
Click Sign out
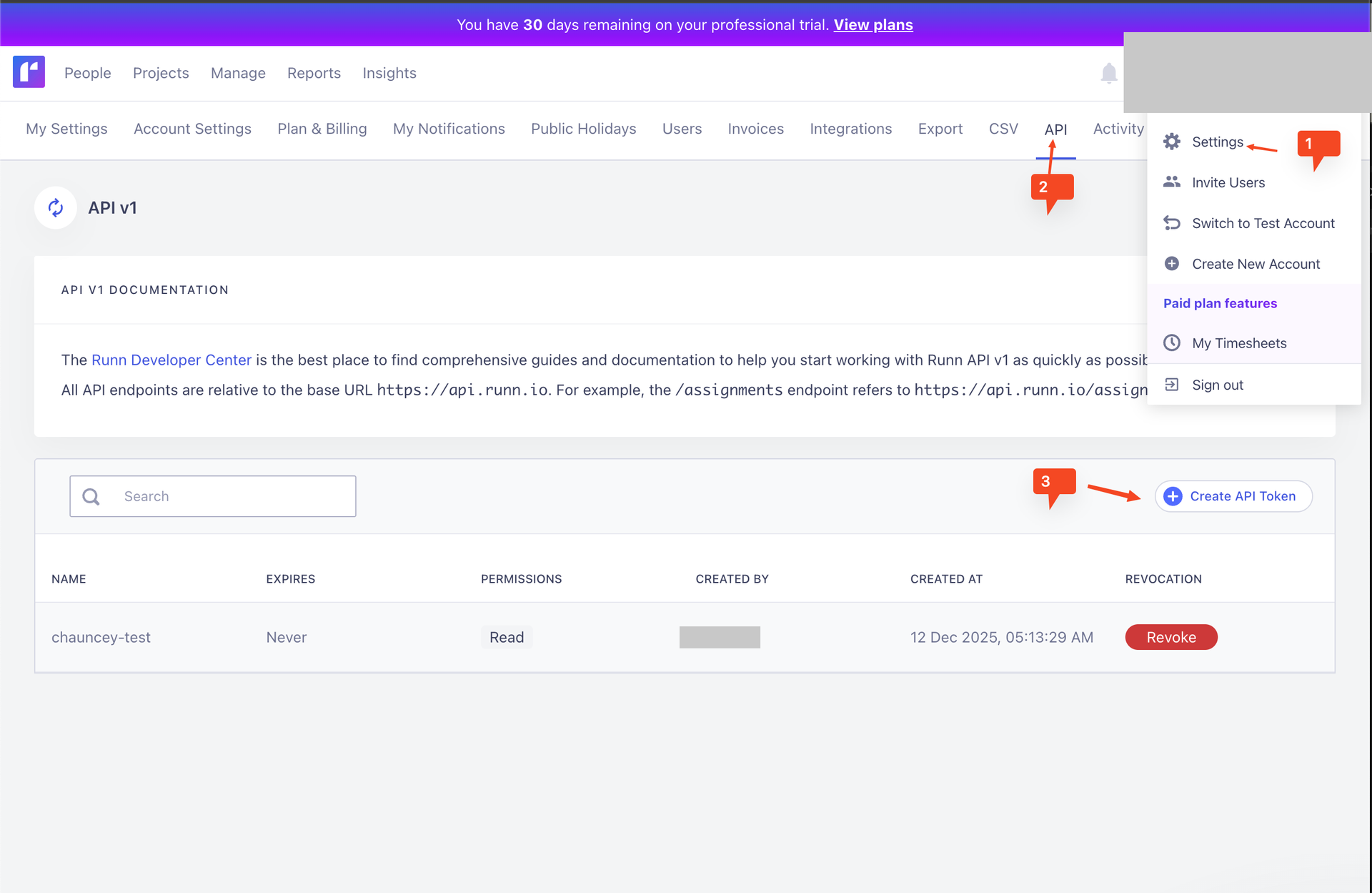point(1218,385)
